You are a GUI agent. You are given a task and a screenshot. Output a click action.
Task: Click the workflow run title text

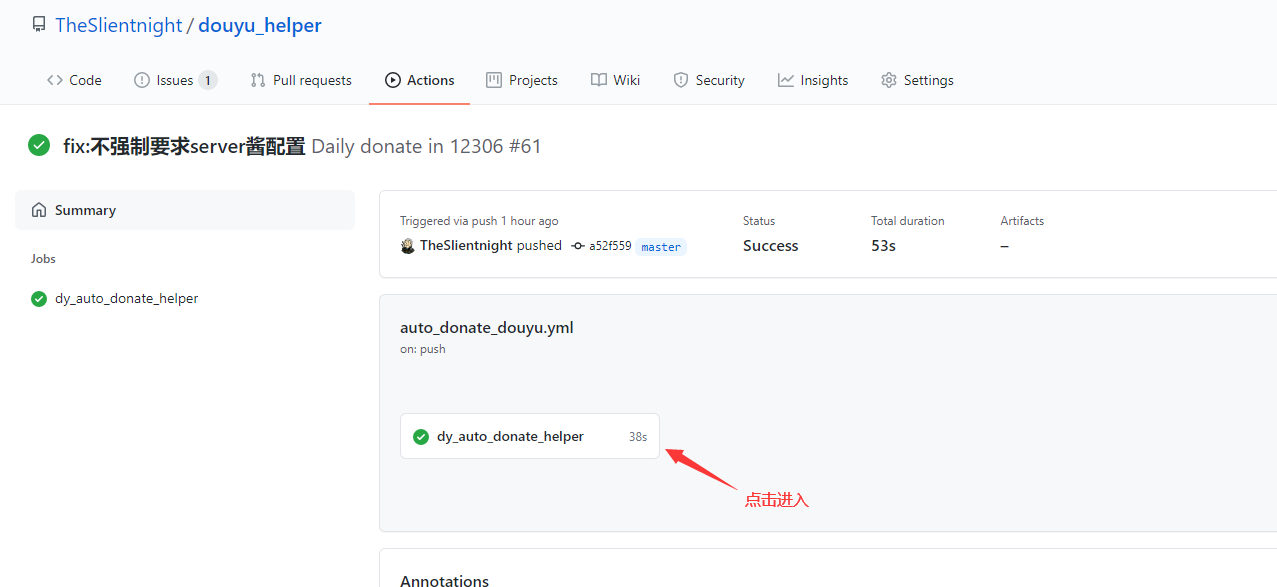[184, 146]
